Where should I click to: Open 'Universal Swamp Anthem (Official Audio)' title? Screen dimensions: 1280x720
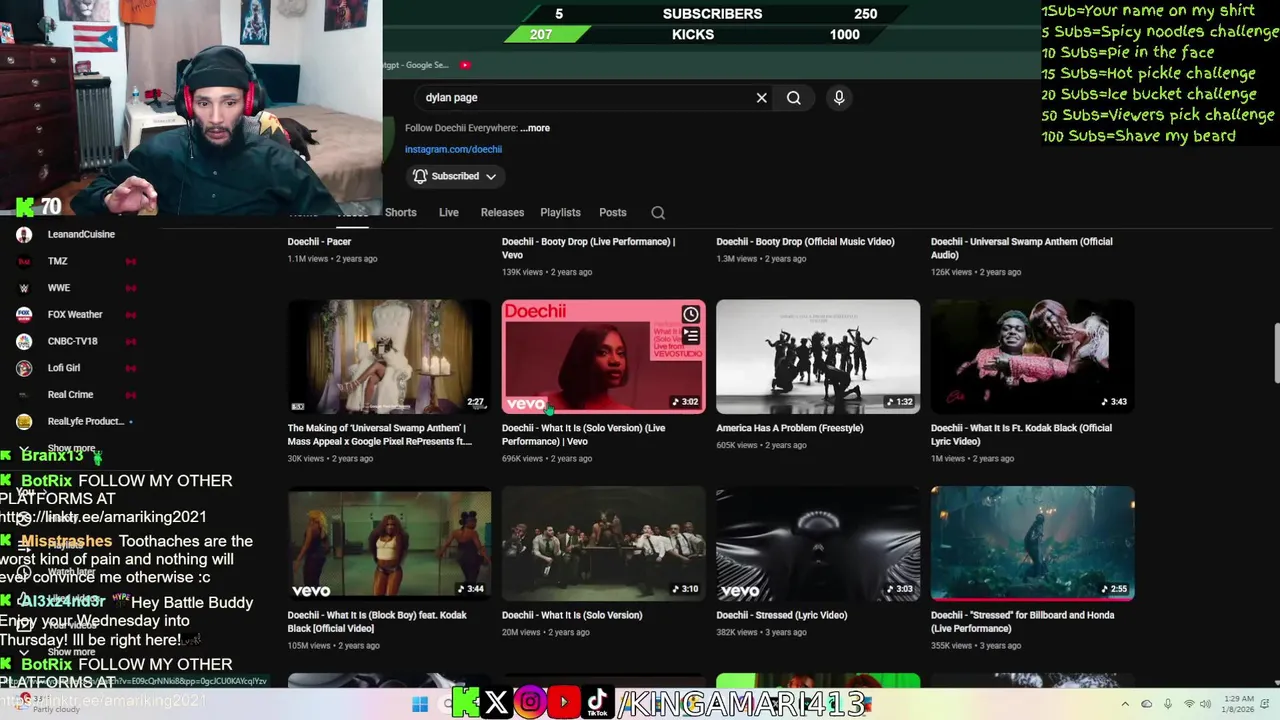pos(1022,248)
